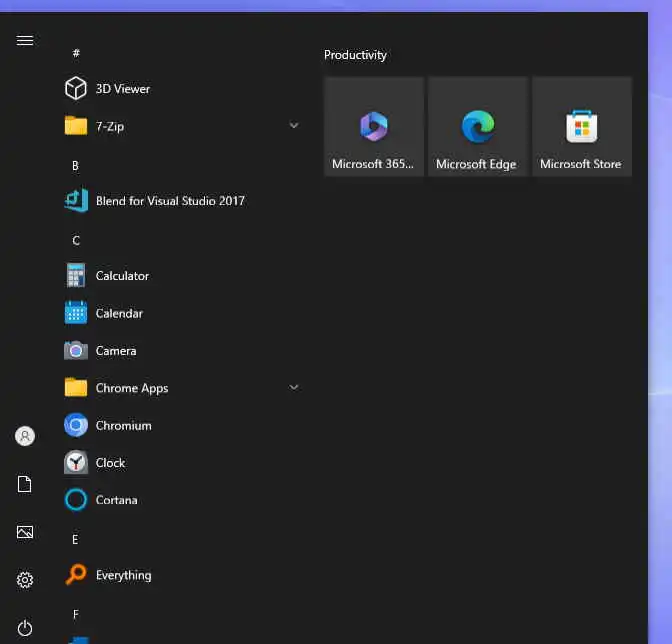Click 'Blend for Visual Studio 2017' text
Viewport: 672px width, 644px height.
pos(170,201)
